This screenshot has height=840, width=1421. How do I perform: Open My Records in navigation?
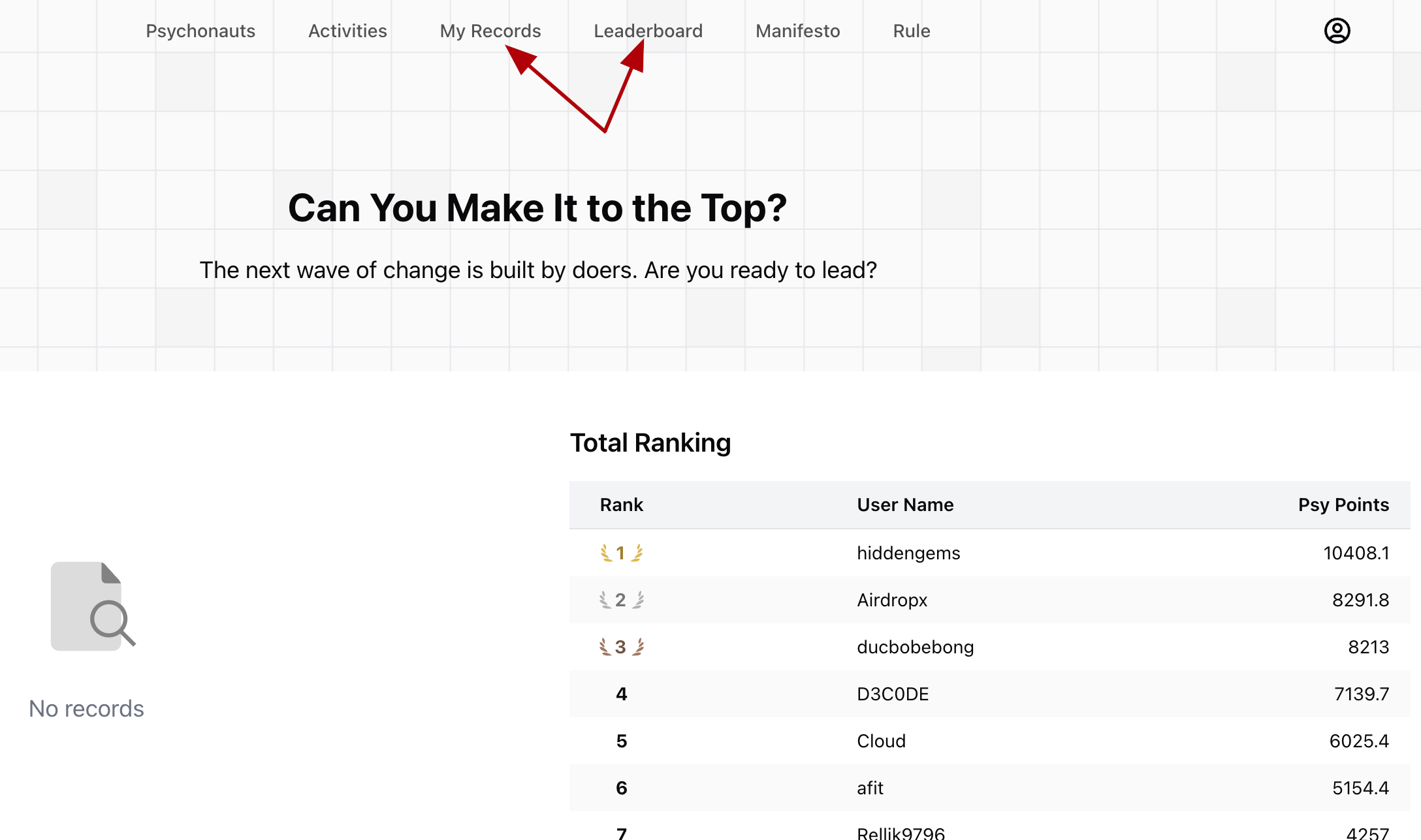pyautogui.click(x=490, y=31)
